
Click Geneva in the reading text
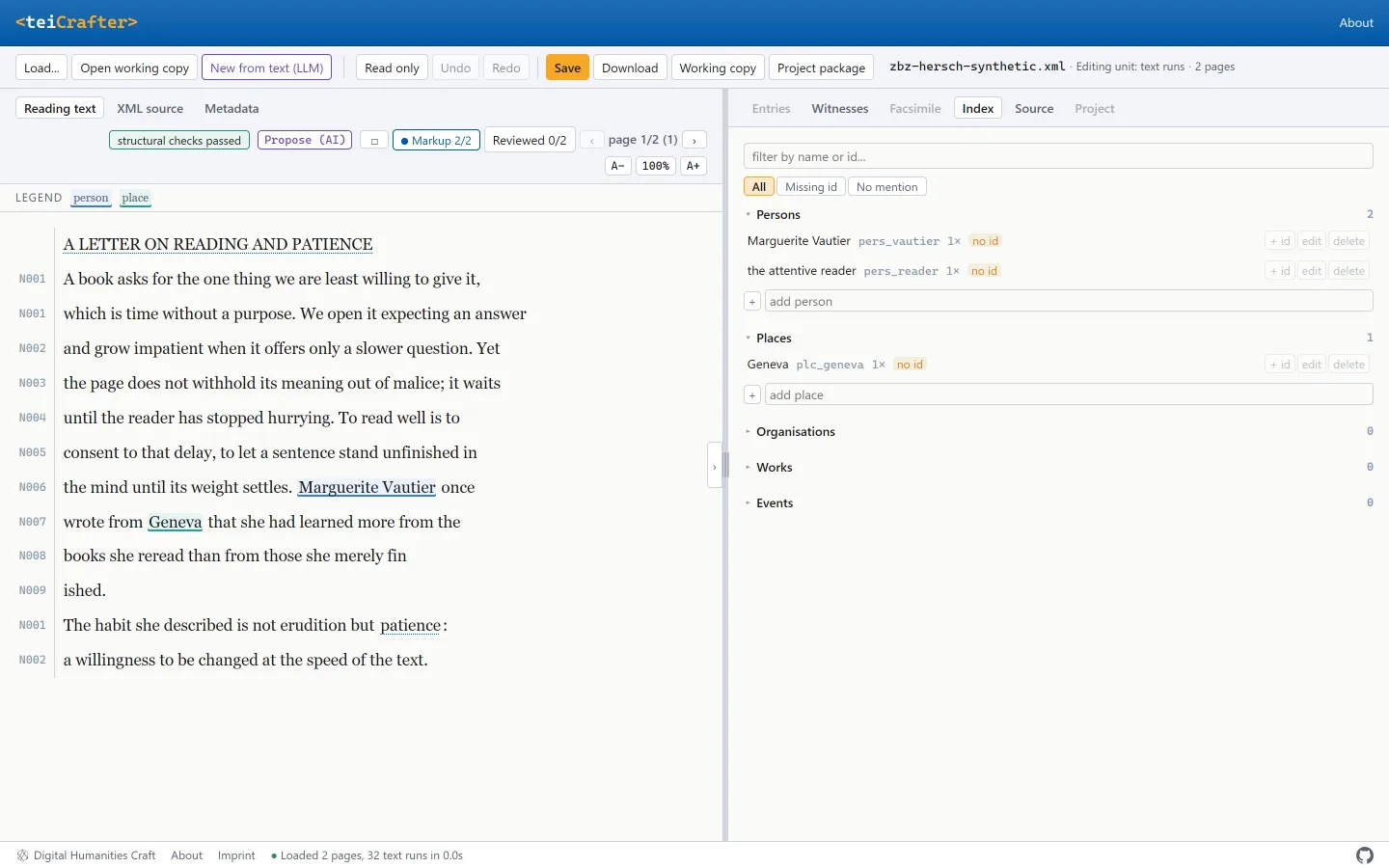[176, 523]
